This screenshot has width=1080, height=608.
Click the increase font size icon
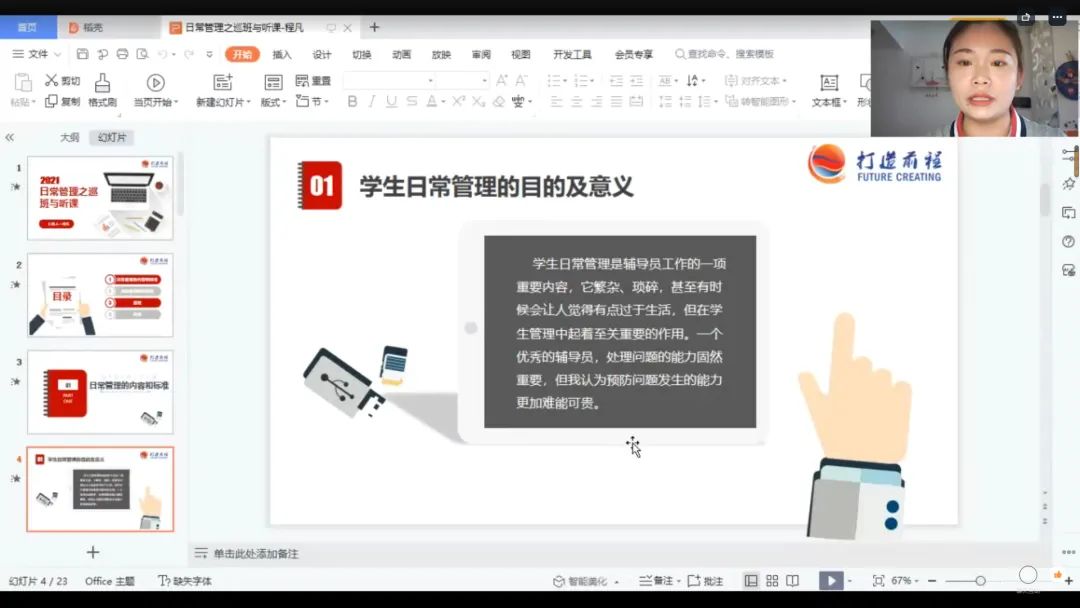(501, 81)
